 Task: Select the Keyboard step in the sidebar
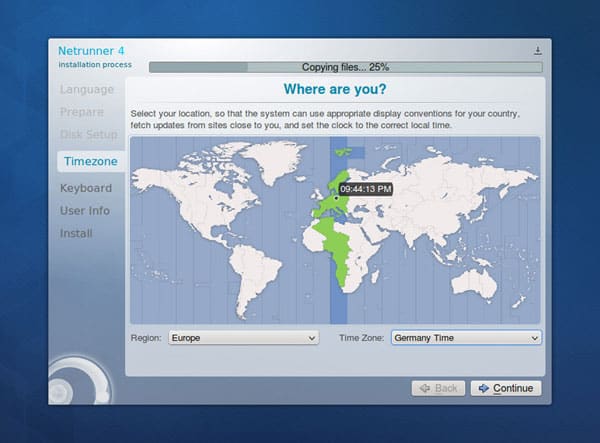[86, 188]
